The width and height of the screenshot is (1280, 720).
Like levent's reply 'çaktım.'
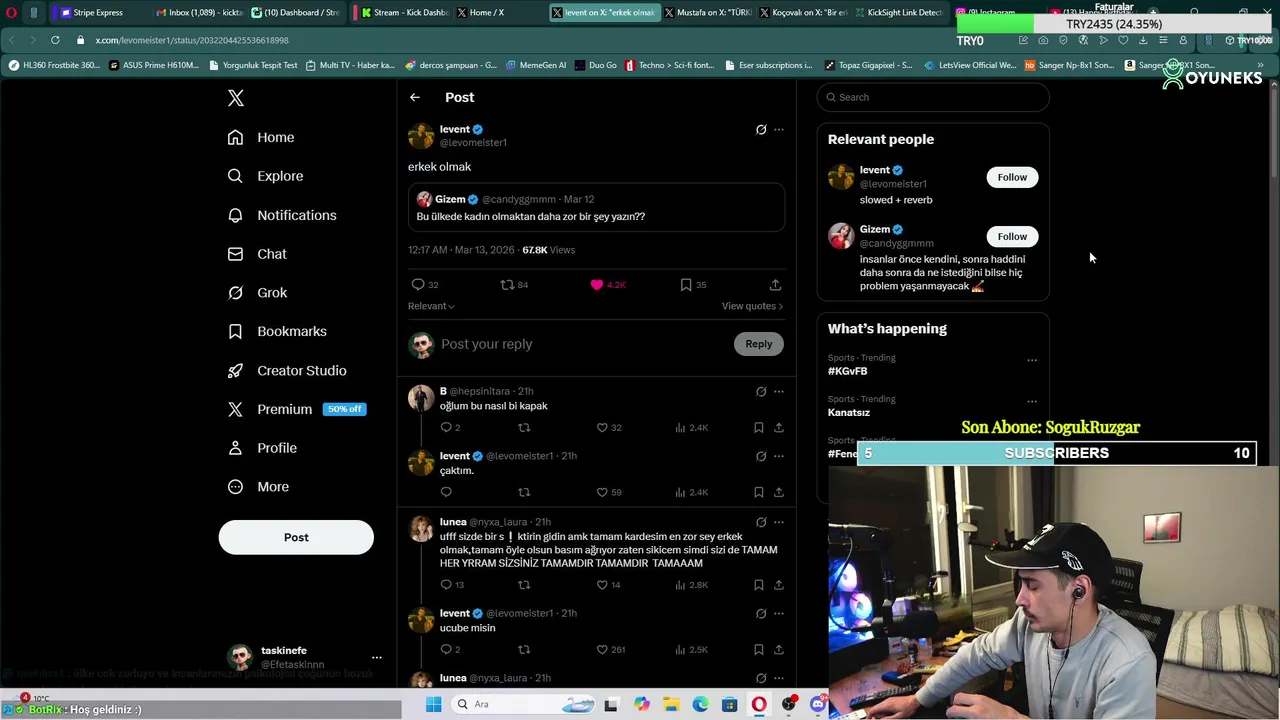click(x=609, y=492)
